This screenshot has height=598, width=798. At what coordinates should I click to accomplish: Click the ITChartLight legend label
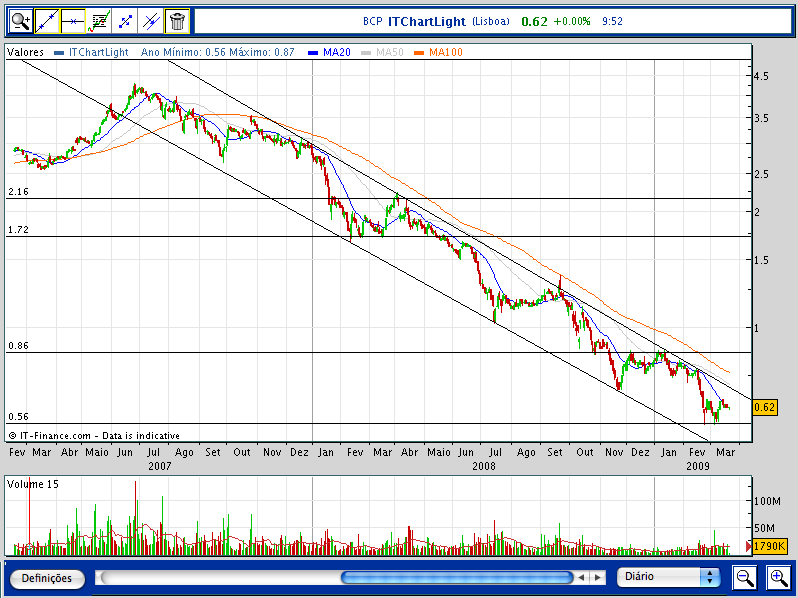coord(98,52)
